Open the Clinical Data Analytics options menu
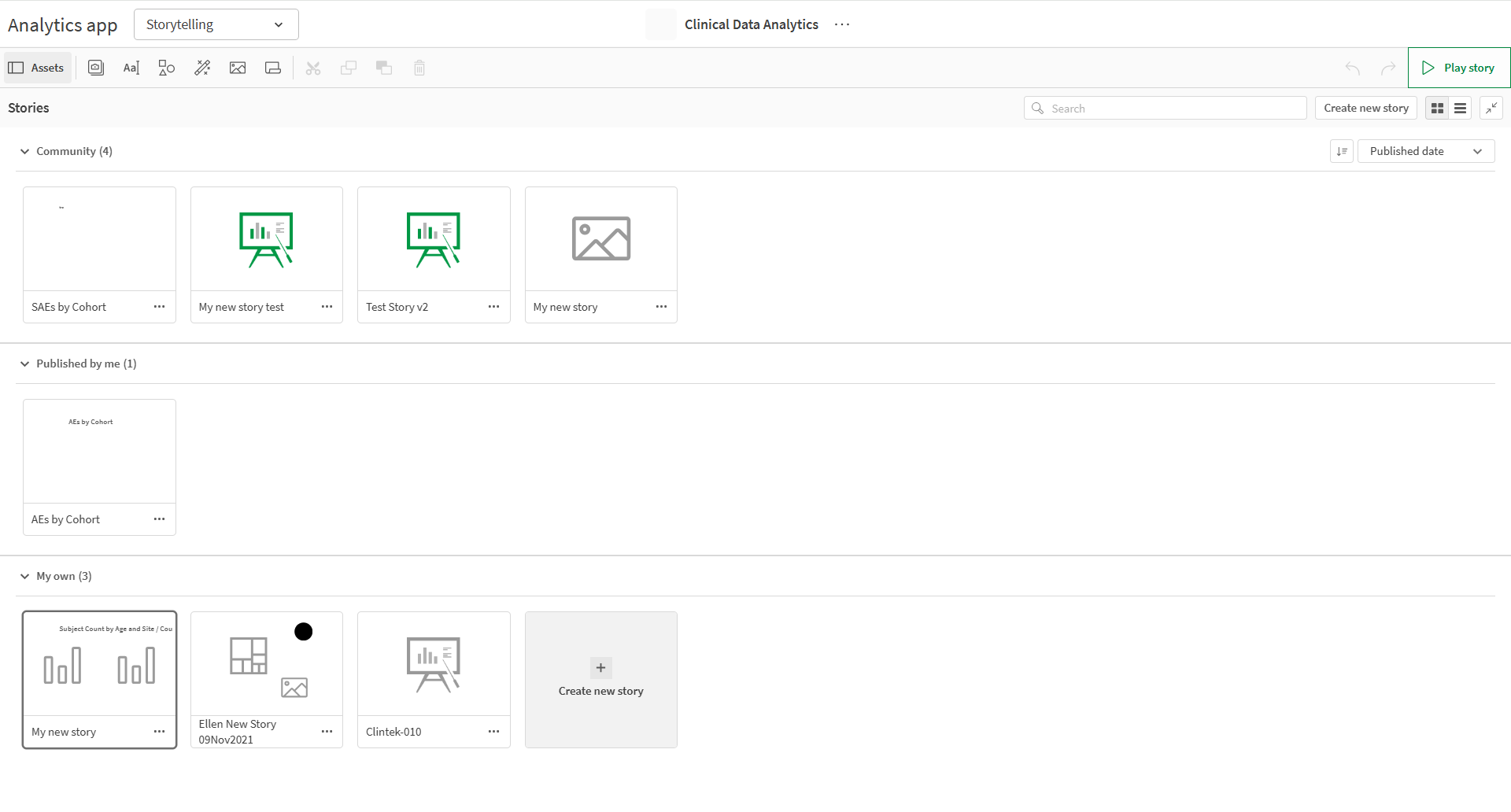The height and width of the screenshot is (812, 1511). click(842, 24)
